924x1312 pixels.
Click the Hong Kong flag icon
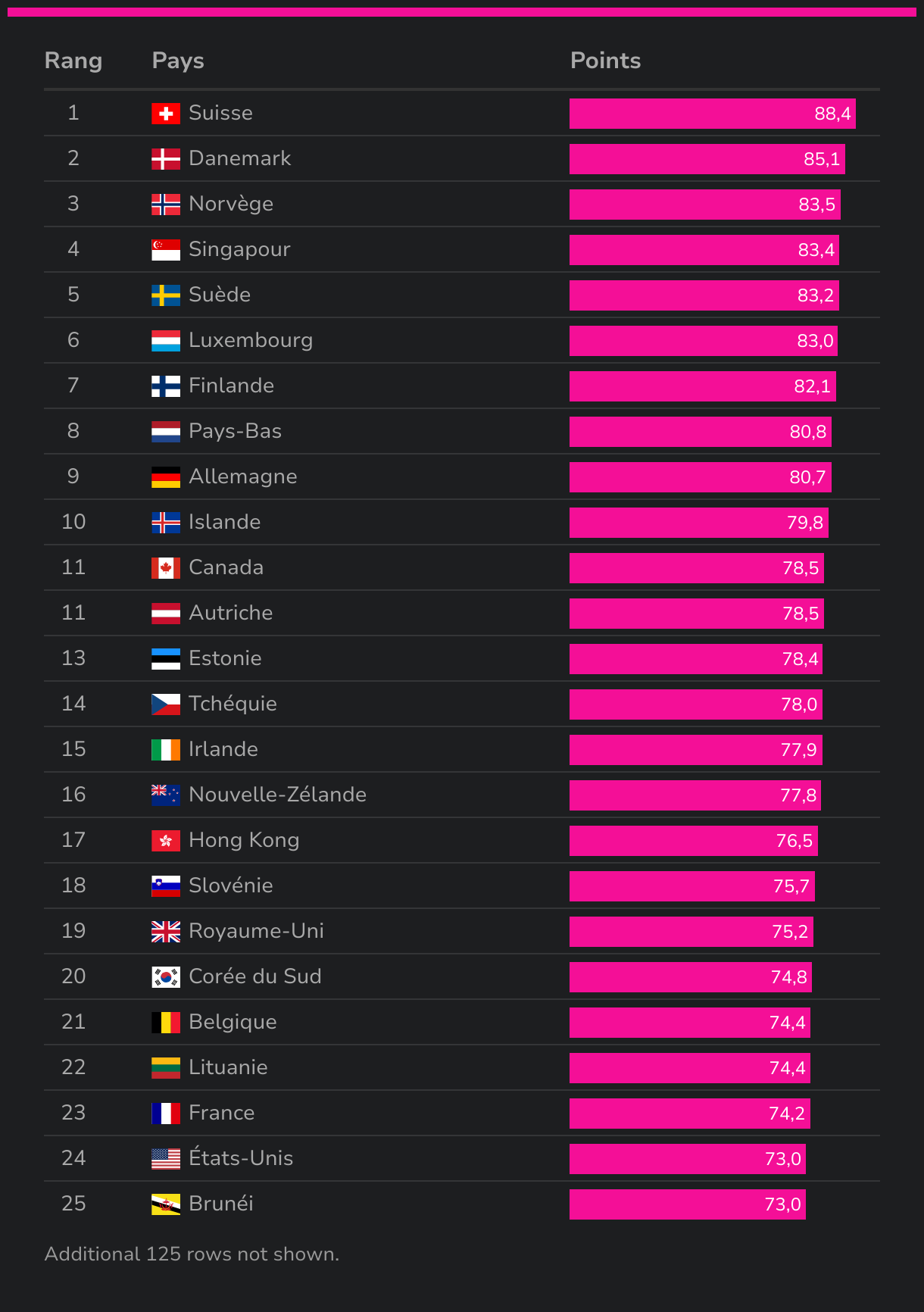click(x=166, y=841)
